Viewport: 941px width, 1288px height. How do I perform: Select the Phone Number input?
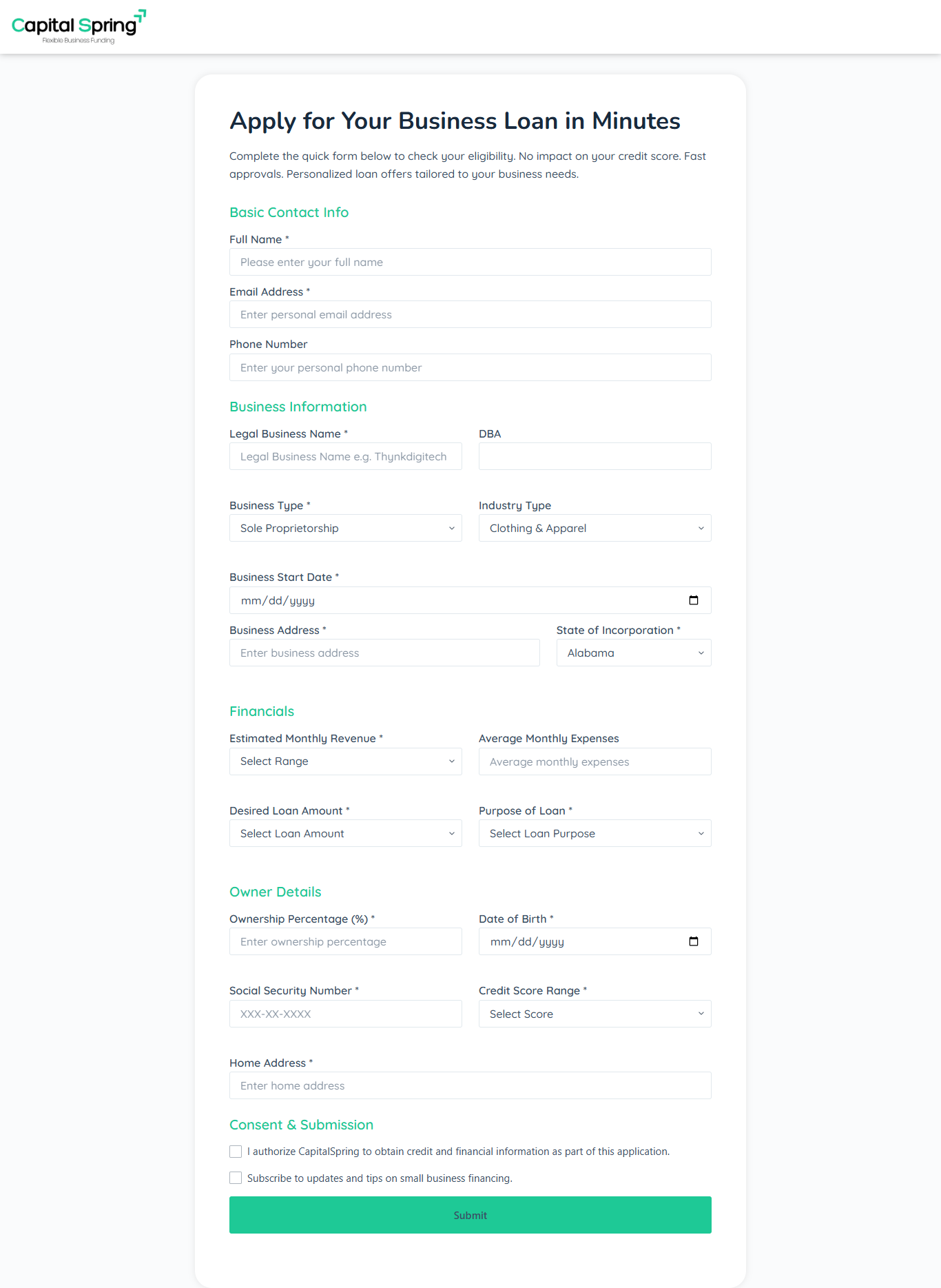470,367
